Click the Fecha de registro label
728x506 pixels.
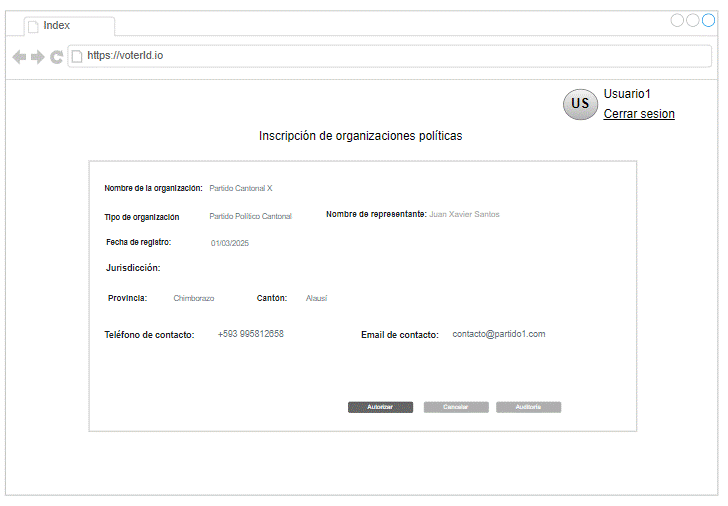click(x=138, y=242)
